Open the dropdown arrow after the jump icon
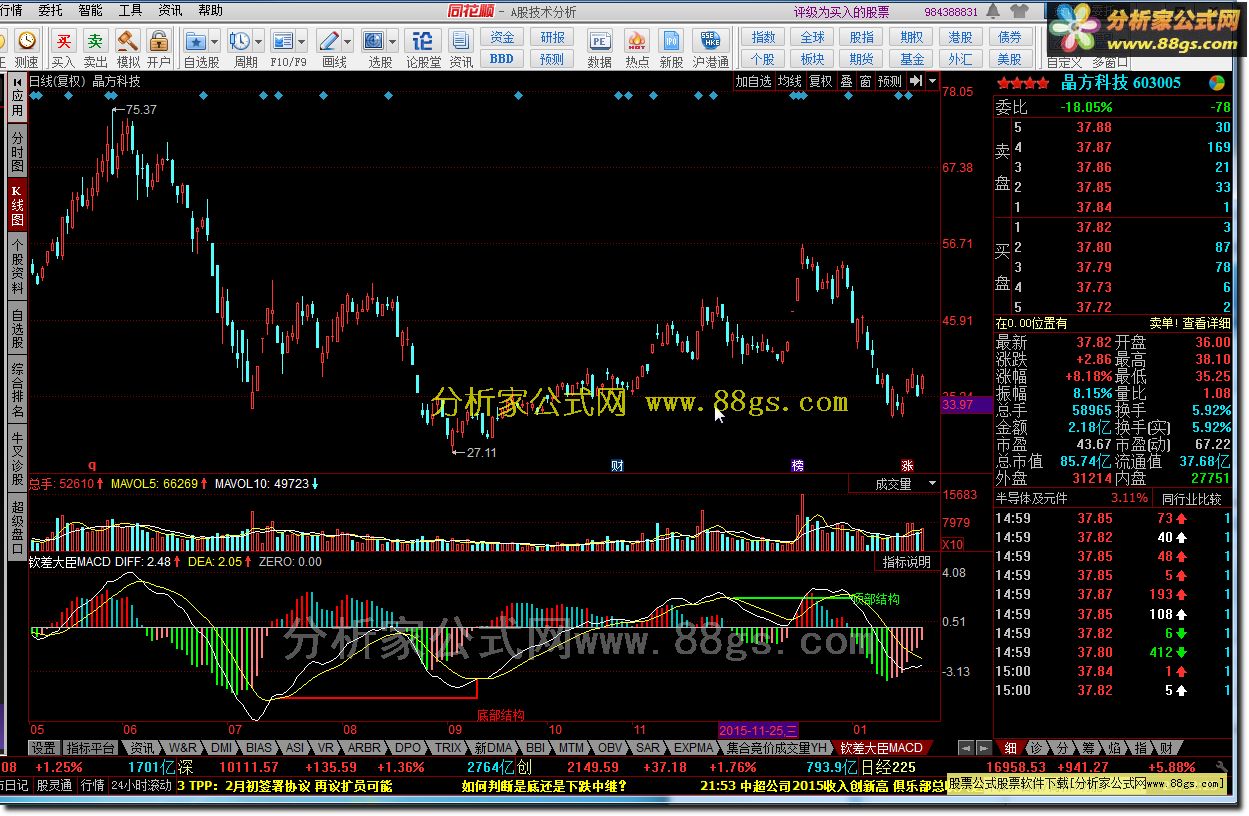 (x=932, y=81)
